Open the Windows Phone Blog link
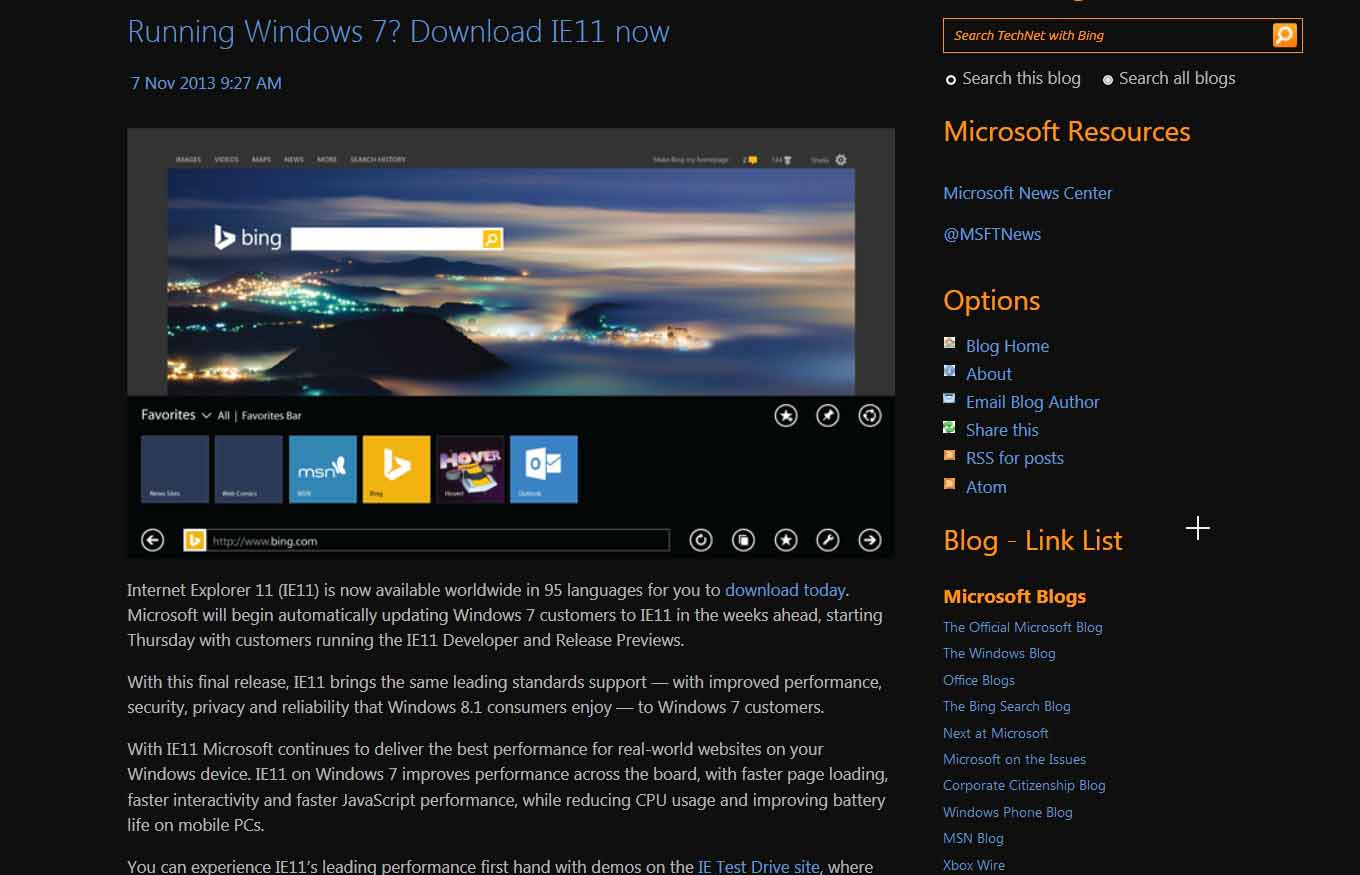Screen dimensions: 1360x875 1008,812
